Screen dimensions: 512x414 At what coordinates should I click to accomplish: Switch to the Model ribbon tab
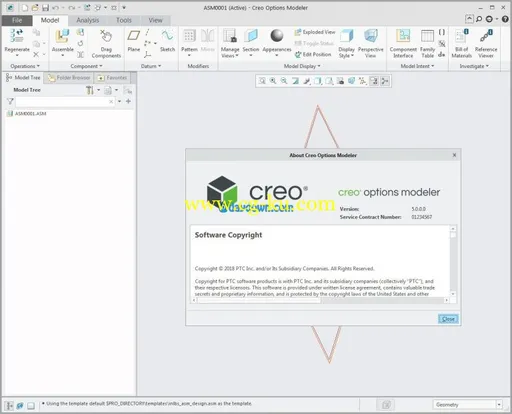tap(50, 20)
